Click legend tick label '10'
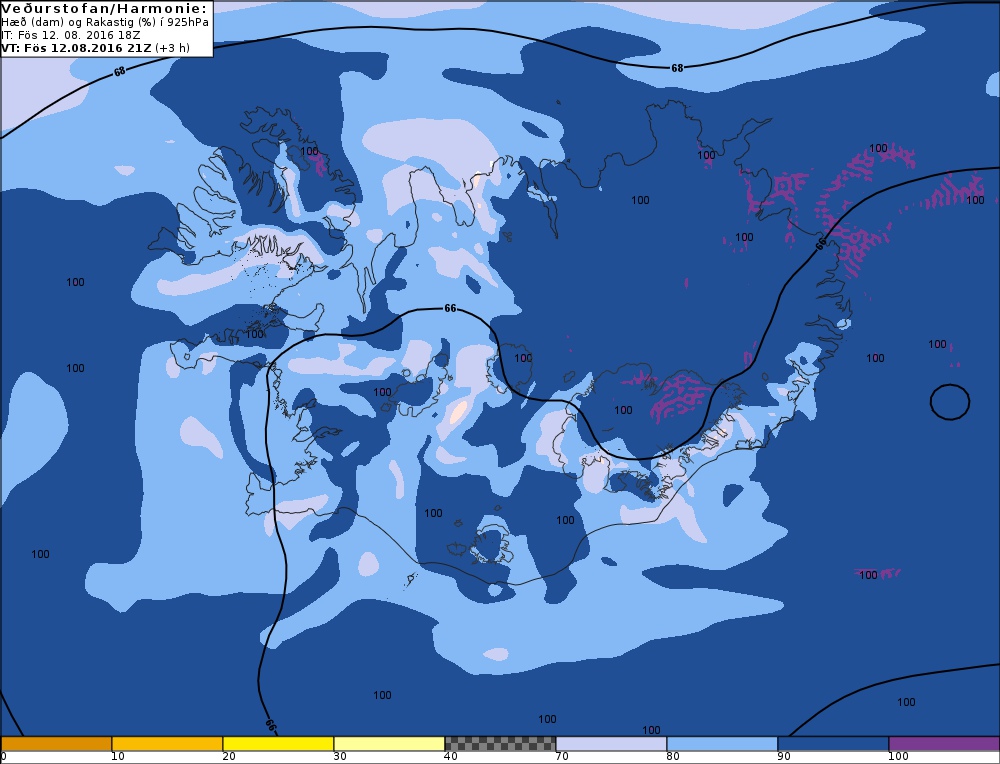This screenshot has width=1000, height=764. tap(118, 757)
